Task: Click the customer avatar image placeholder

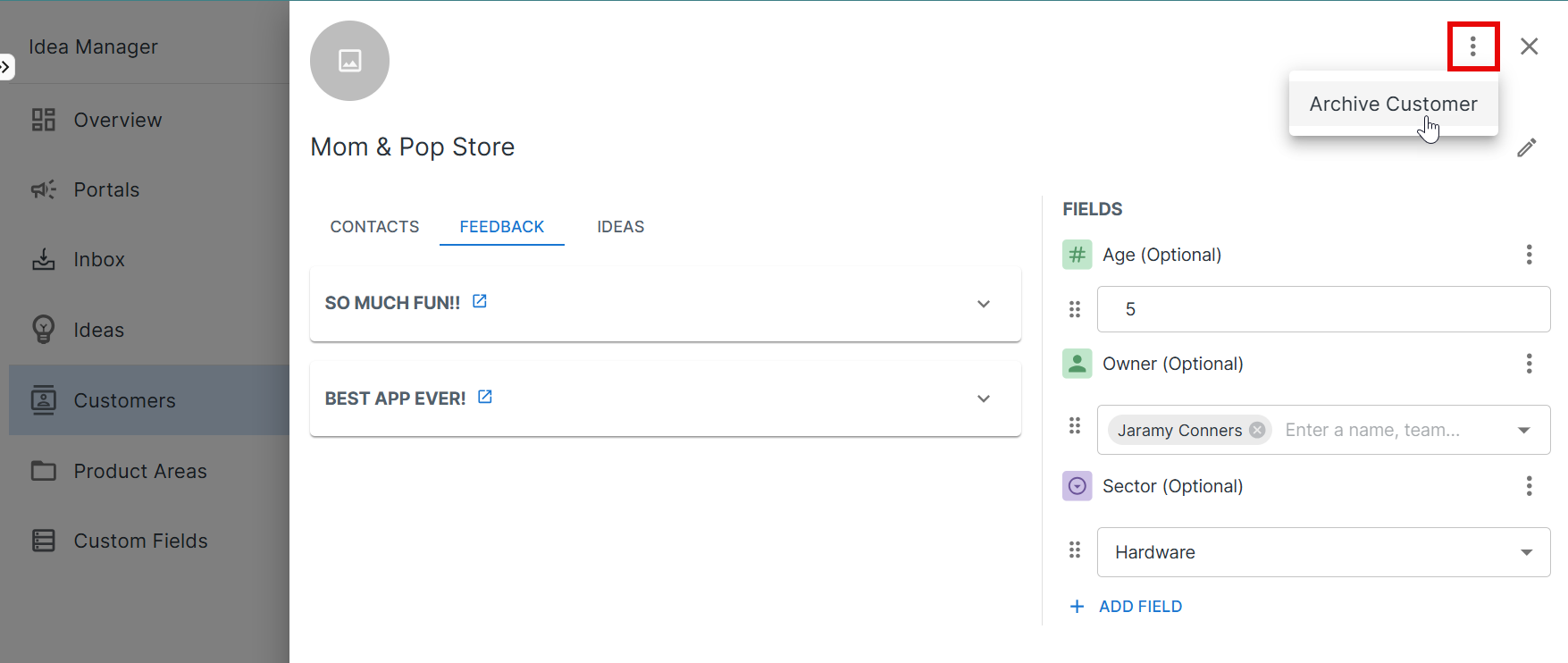Action: pyautogui.click(x=349, y=61)
